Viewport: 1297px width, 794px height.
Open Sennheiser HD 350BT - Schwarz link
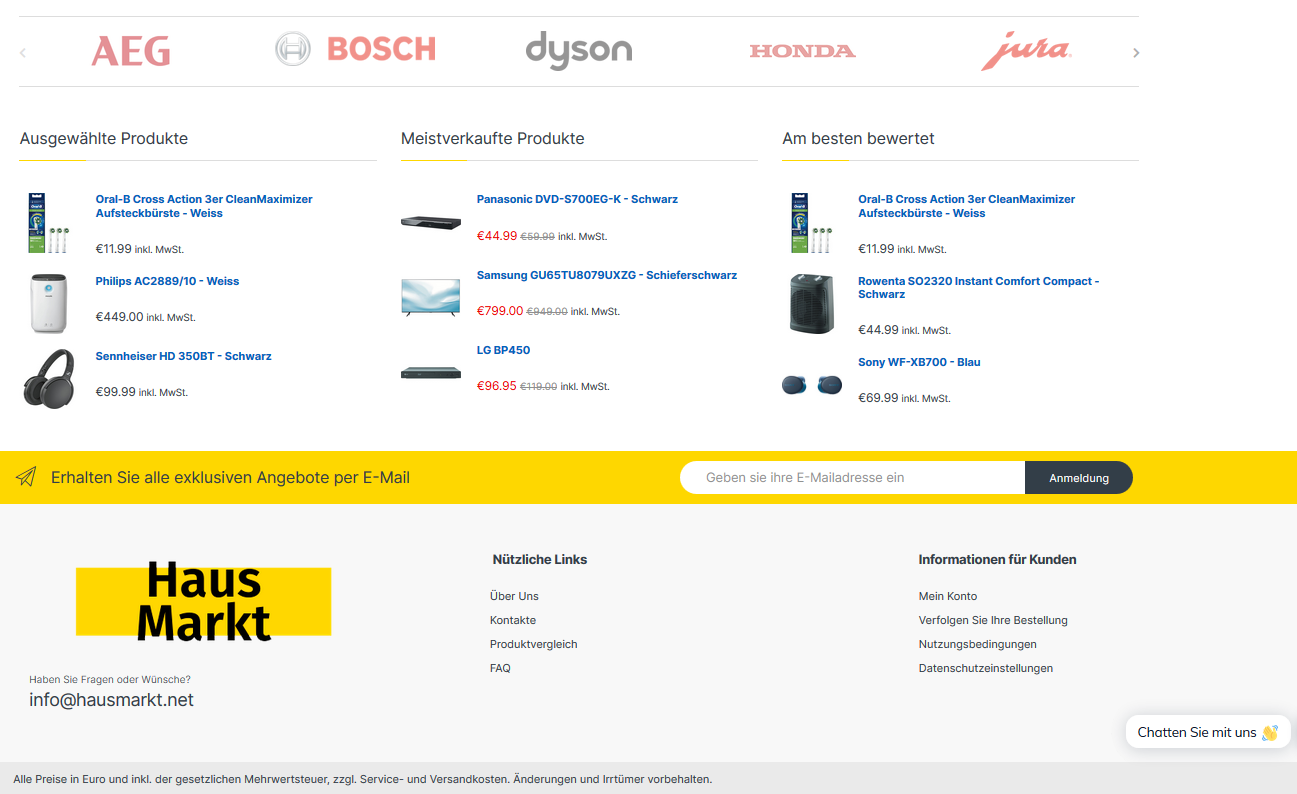click(x=183, y=356)
